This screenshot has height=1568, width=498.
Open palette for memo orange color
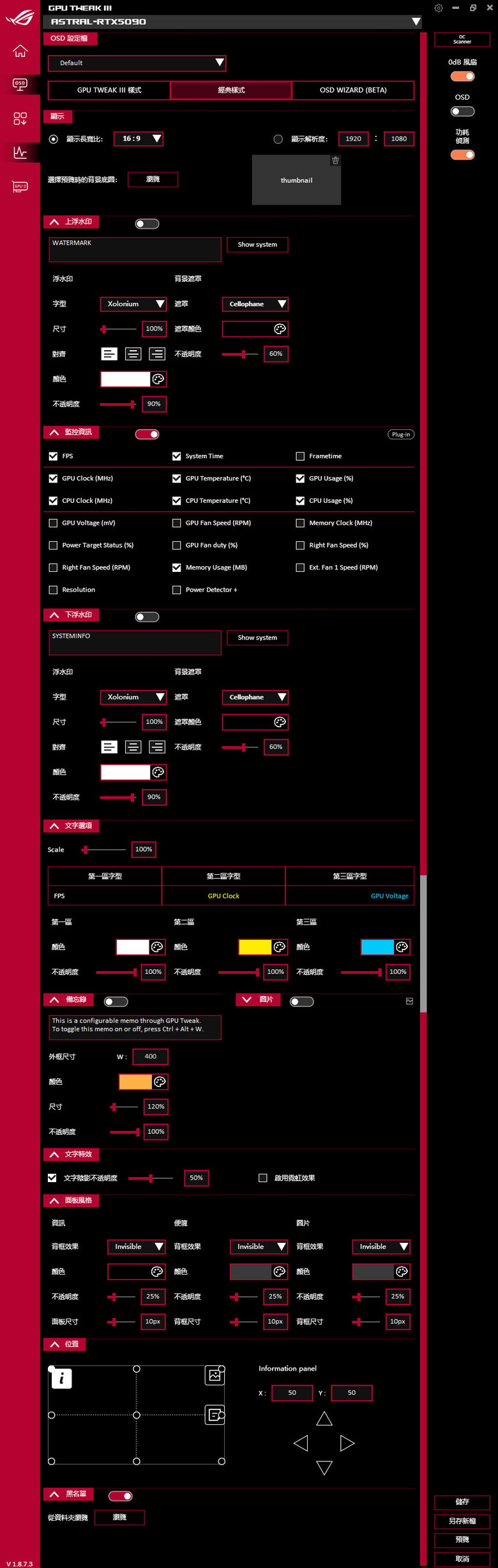(x=160, y=1082)
